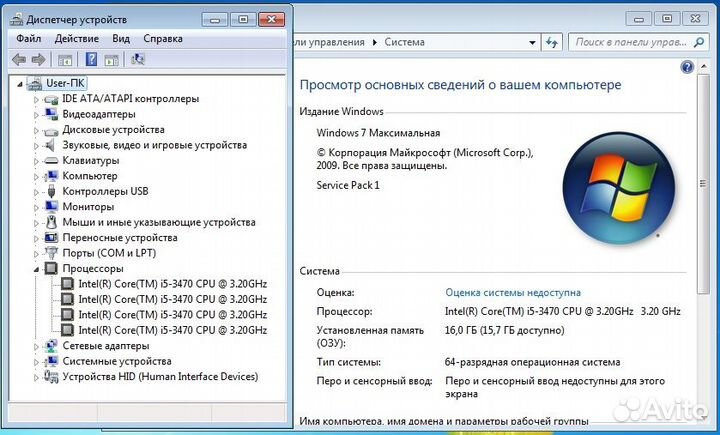Select 'Системные устройства' row
This screenshot has width=720, height=435.
pos(117,361)
